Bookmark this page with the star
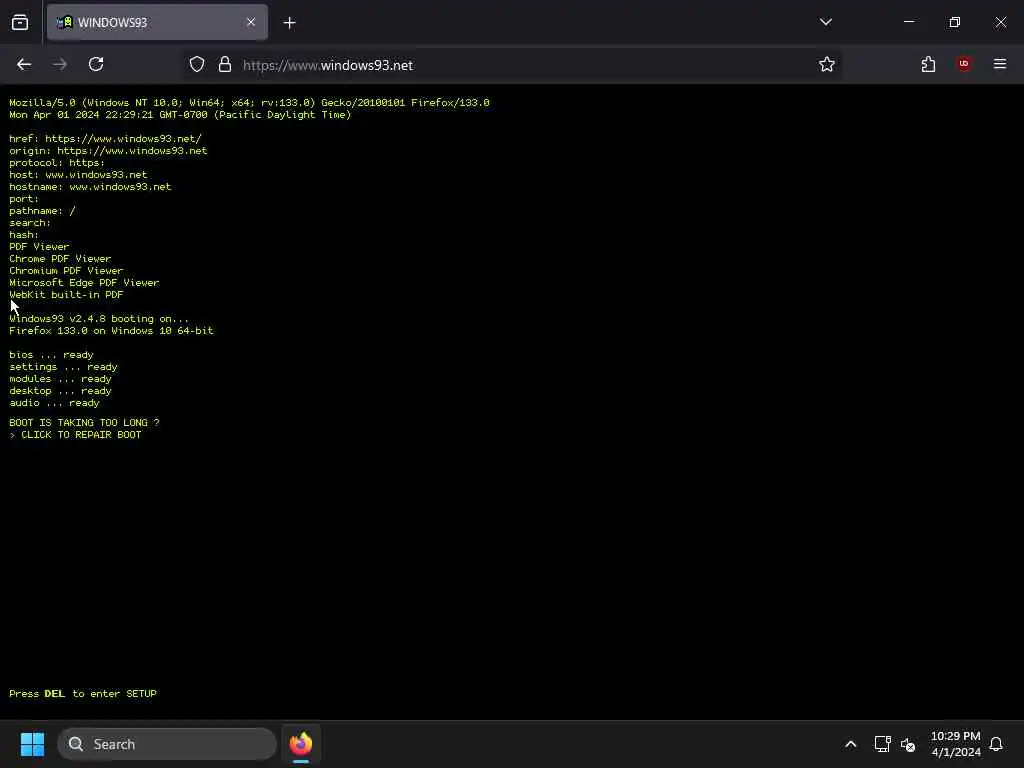 (x=827, y=65)
